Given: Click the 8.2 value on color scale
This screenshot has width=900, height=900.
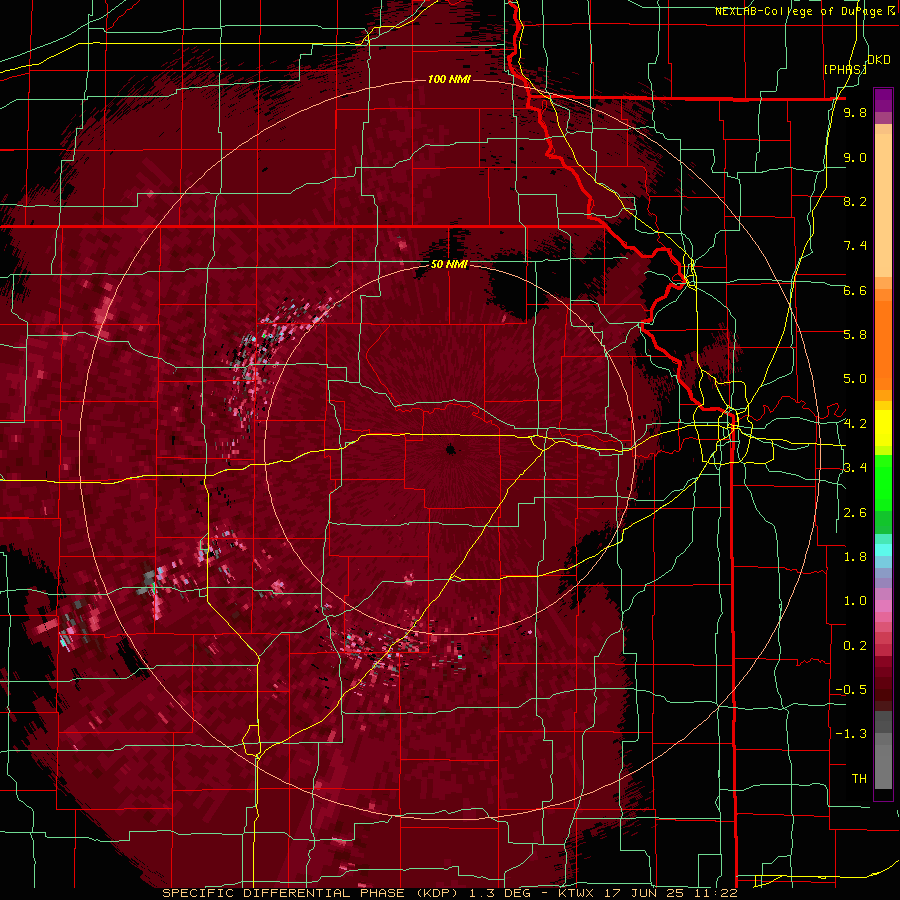Looking at the screenshot, I should 855,201.
